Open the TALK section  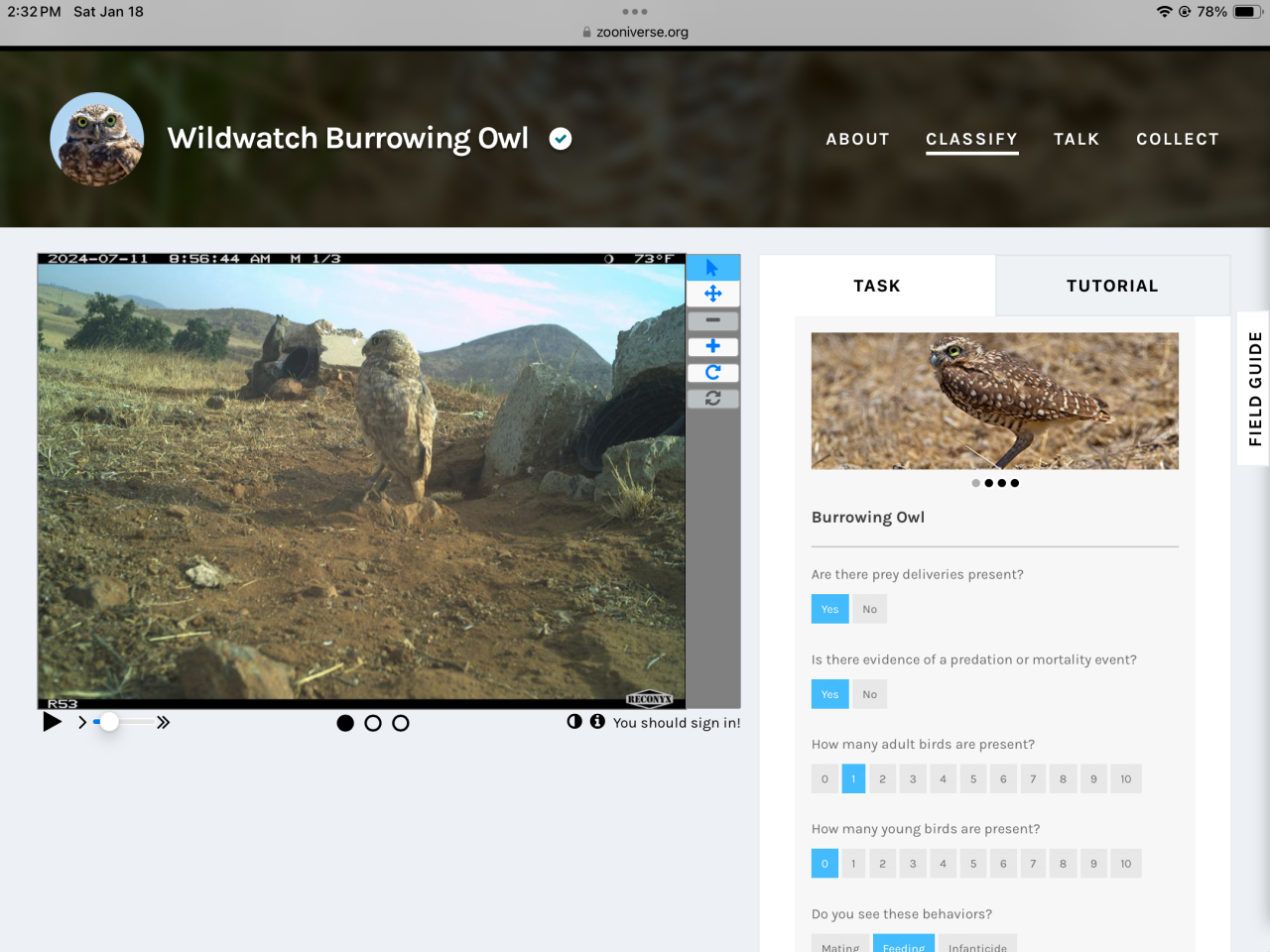1077,139
